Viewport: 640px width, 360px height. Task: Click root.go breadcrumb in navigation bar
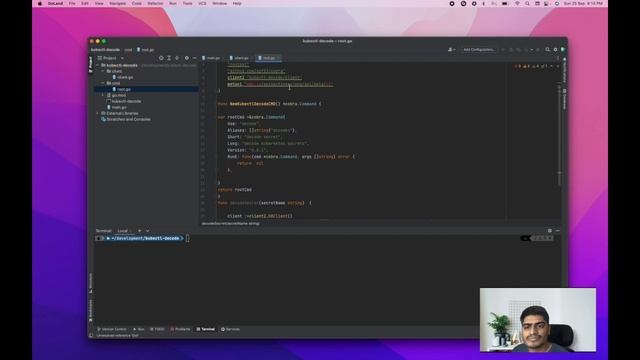[x=146, y=50]
